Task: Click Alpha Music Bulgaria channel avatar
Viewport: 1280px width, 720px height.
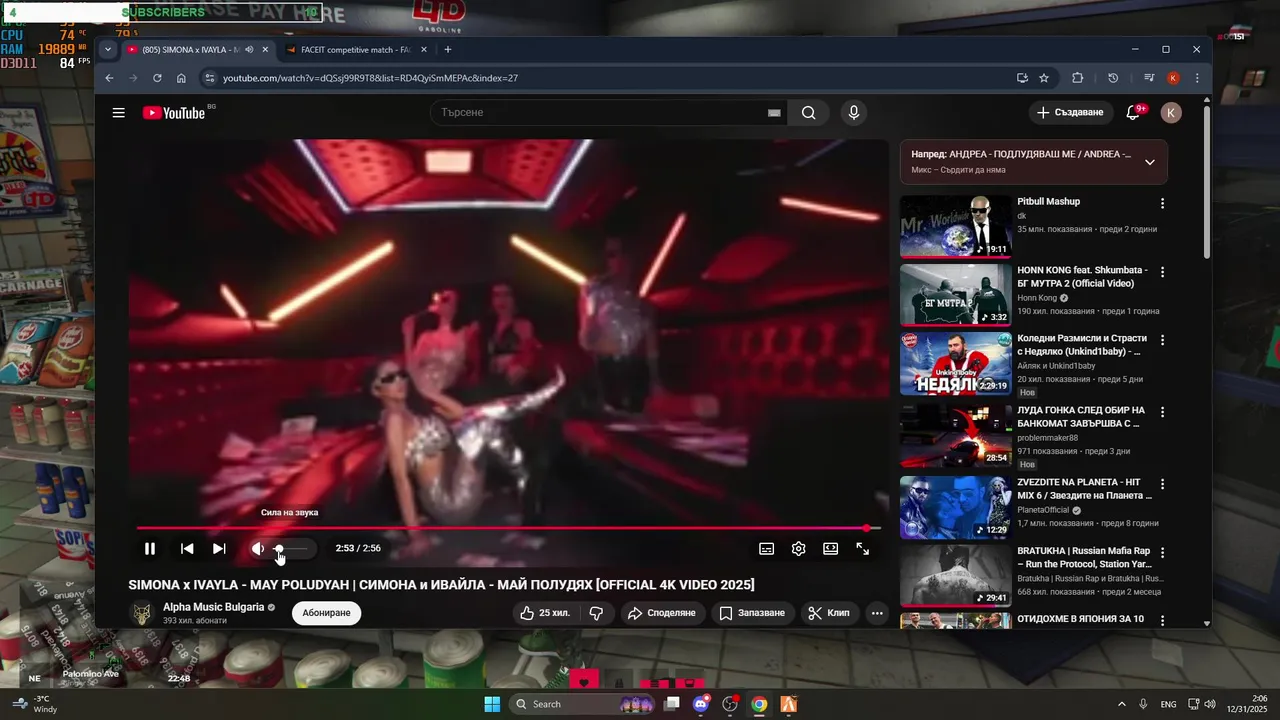Action: pyautogui.click(x=142, y=613)
